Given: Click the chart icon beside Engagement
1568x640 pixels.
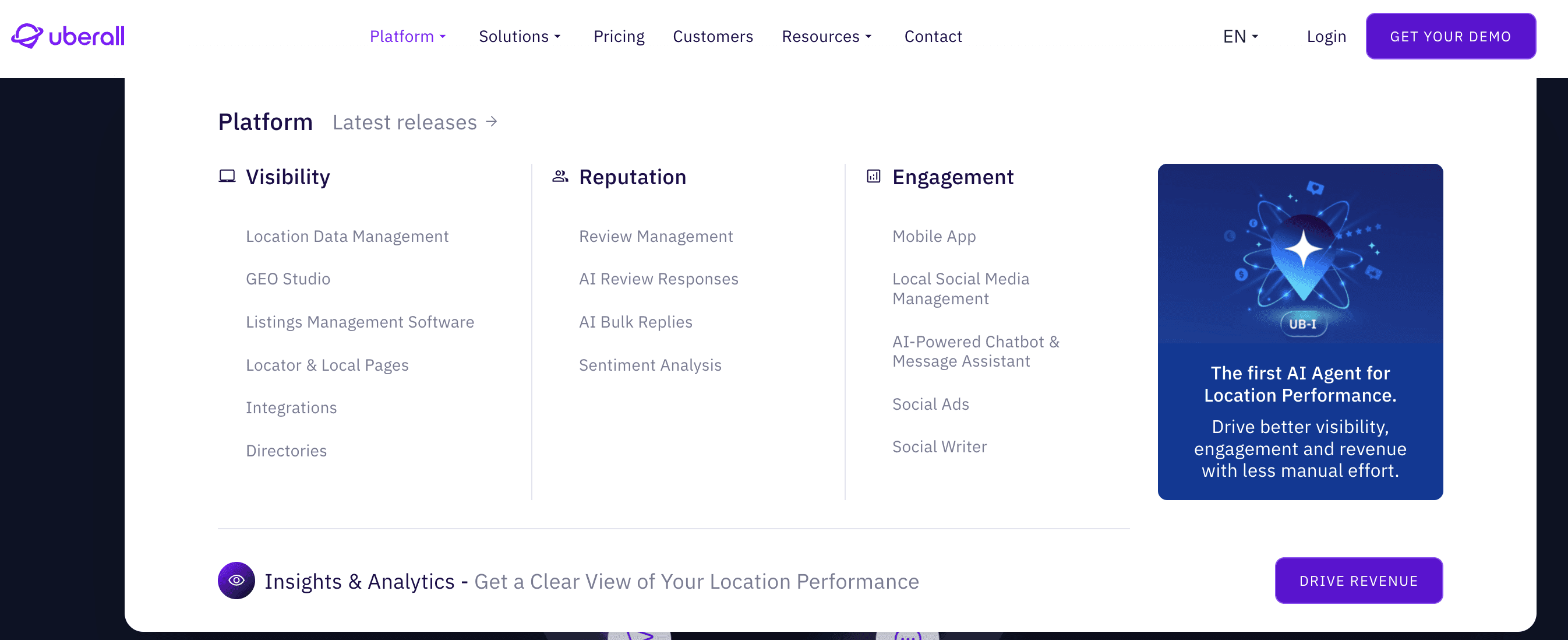Looking at the screenshot, I should coord(873,177).
